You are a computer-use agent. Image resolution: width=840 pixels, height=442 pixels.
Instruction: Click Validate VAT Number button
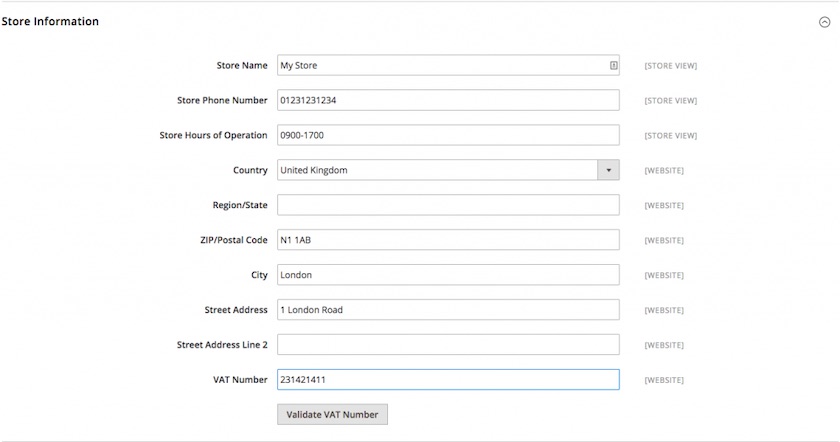(332, 414)
